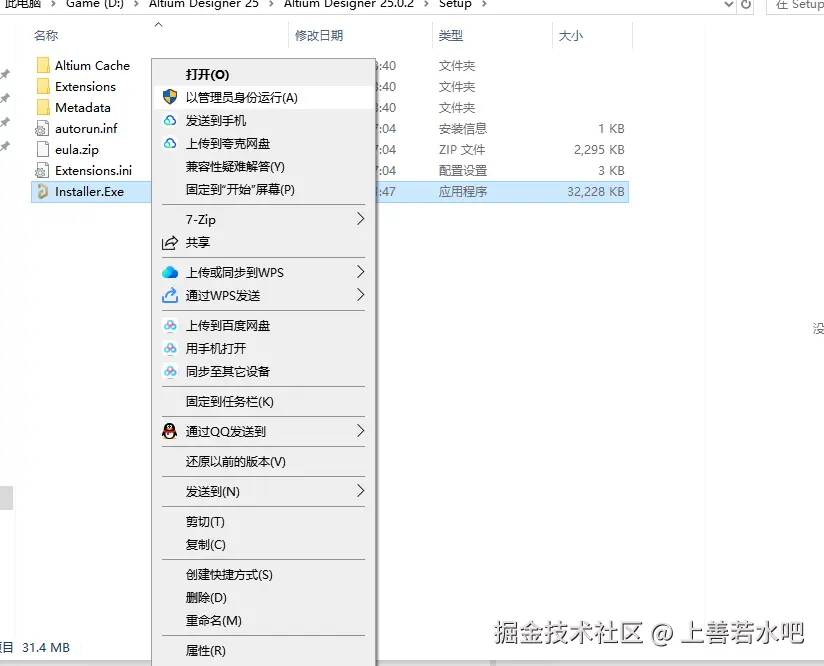This screenshot has height=666, width=824.
Task: Click the Setup search input field
Action: pyautogui.click(x=795, y=5)
